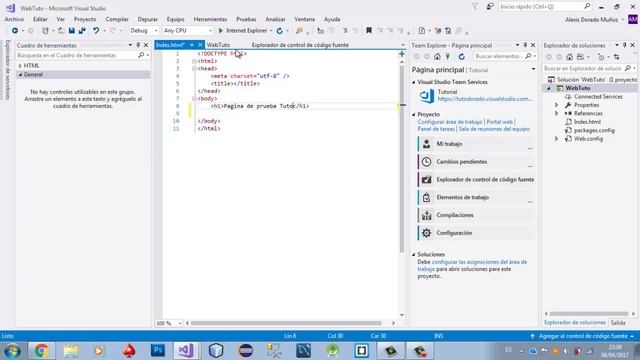Click the Visual Studio taskbar icon
Viewport: 640px width, 360px height.
(x=186, y=351)
